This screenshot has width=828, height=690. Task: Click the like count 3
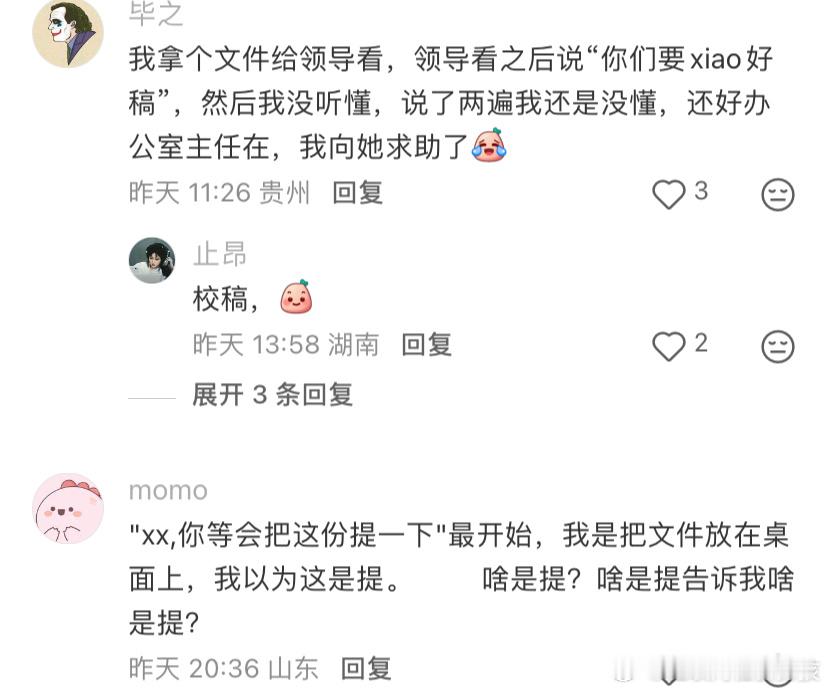[701, 191]
